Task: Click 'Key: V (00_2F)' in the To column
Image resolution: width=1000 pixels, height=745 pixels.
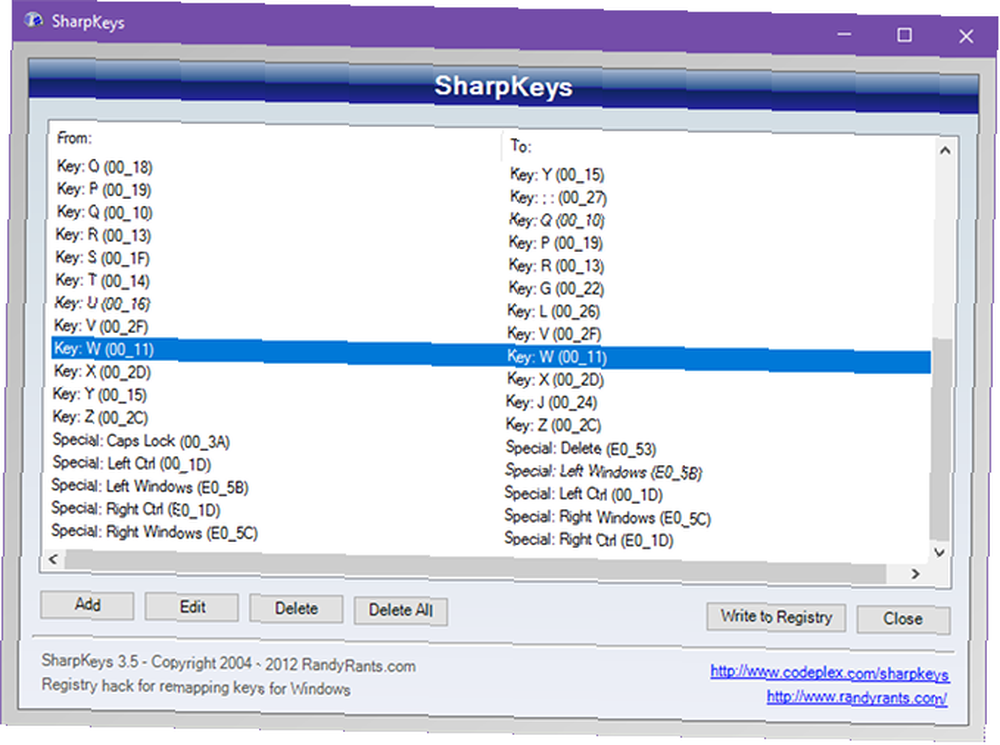Action: [x=554, y=334]
